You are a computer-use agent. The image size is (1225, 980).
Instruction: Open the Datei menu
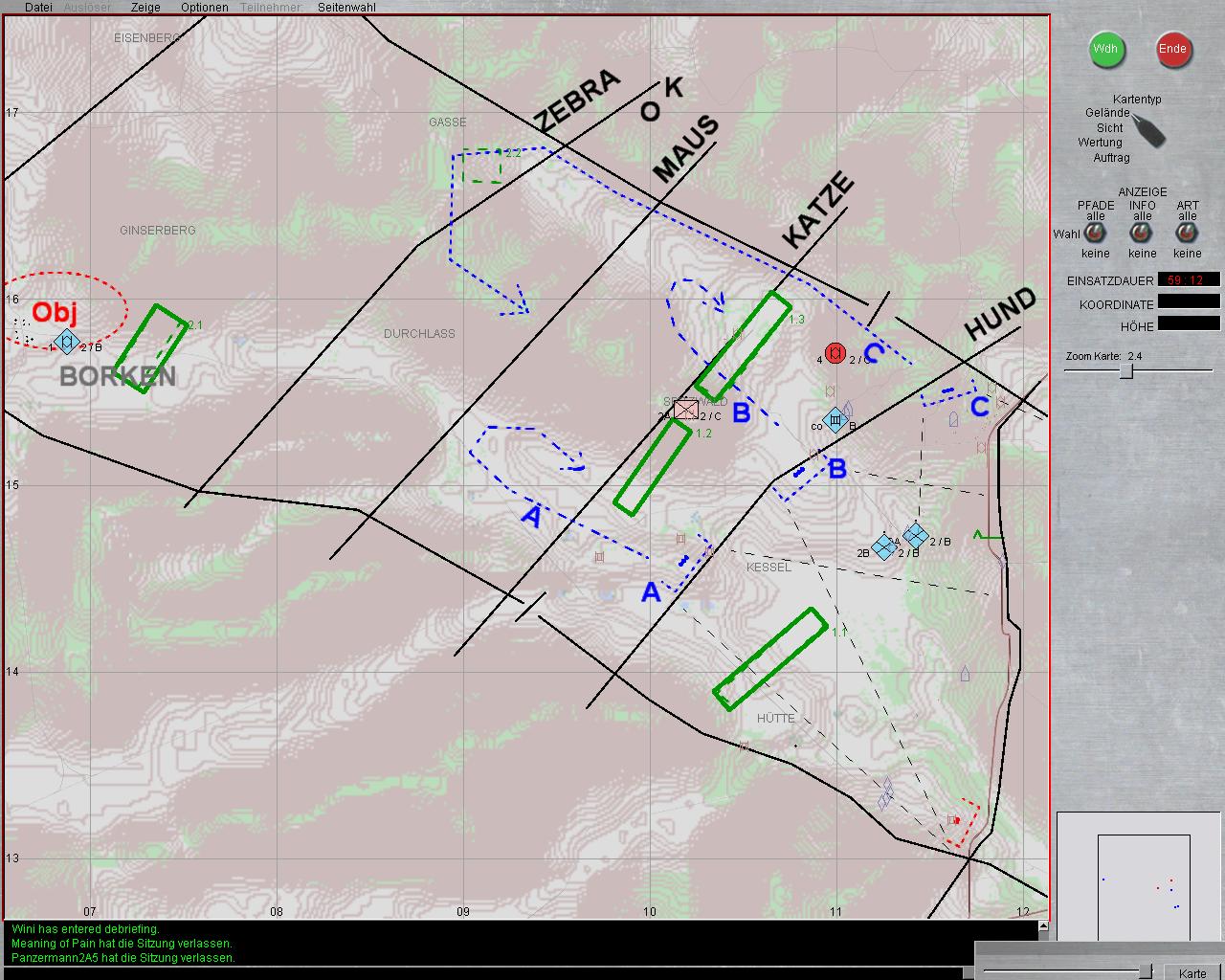pos(39,8)
